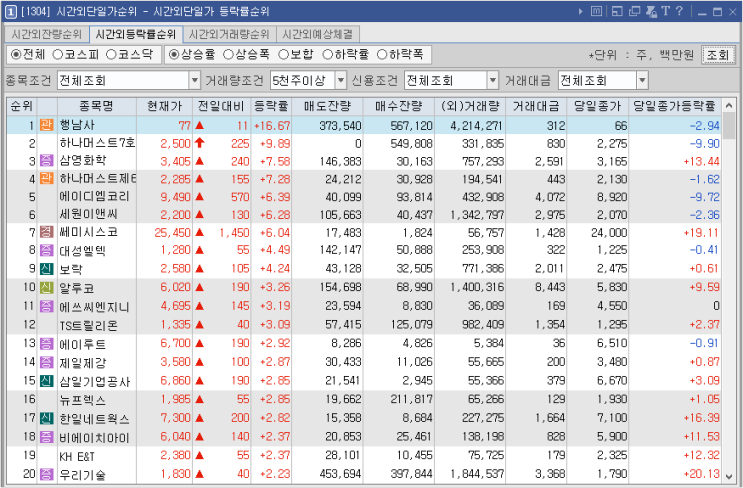743x488 pixels.
Task: Select the 상승폭 radio button
Action: pos(228,54)
